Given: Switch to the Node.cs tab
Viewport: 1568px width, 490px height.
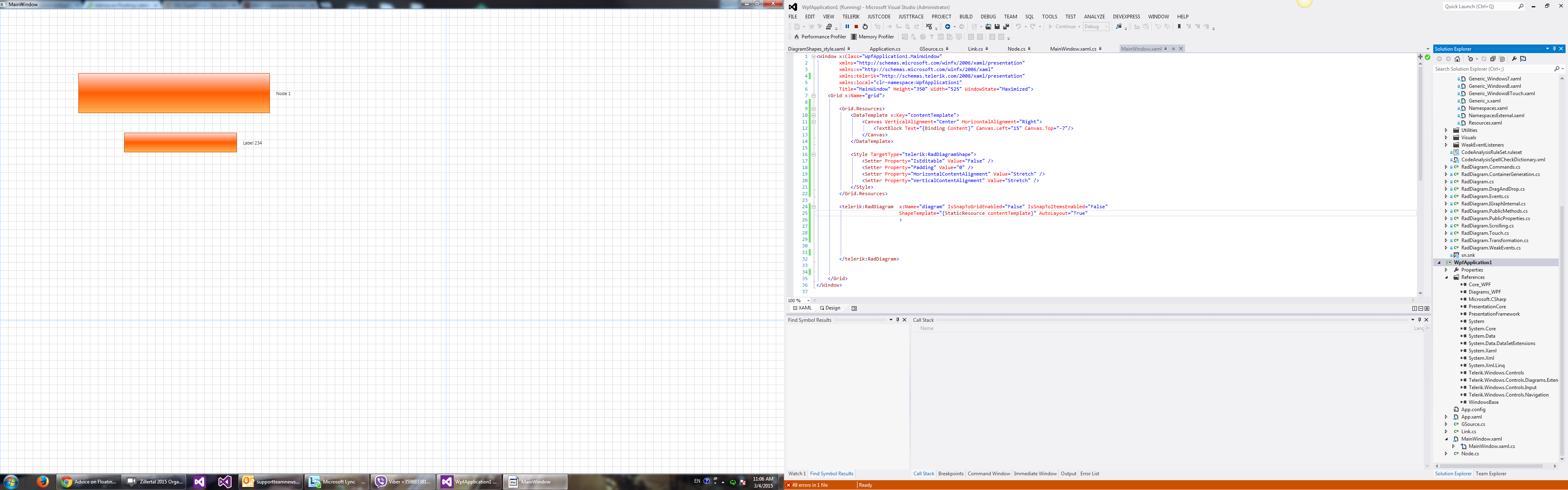Looking at the screenshot, I should [1016, 49].
